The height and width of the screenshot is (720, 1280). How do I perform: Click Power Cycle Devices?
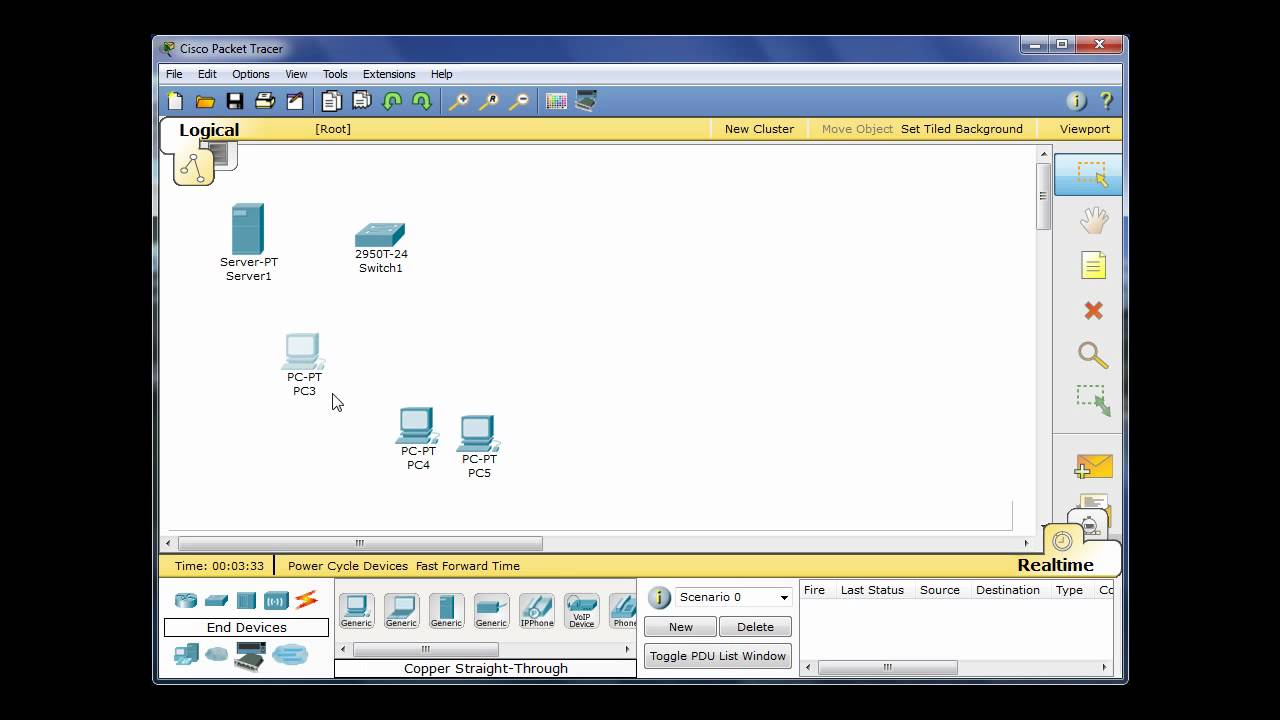click(x=348, y=566)
